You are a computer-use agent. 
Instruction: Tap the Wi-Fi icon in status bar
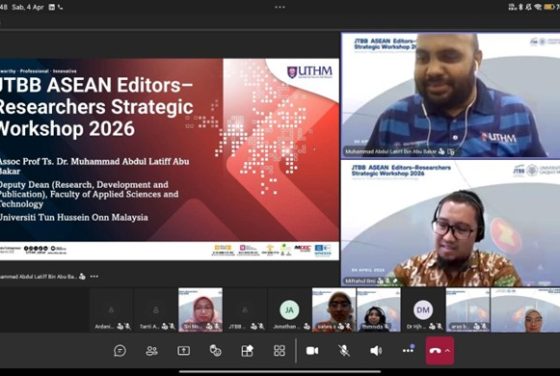[x=538, y=7]
